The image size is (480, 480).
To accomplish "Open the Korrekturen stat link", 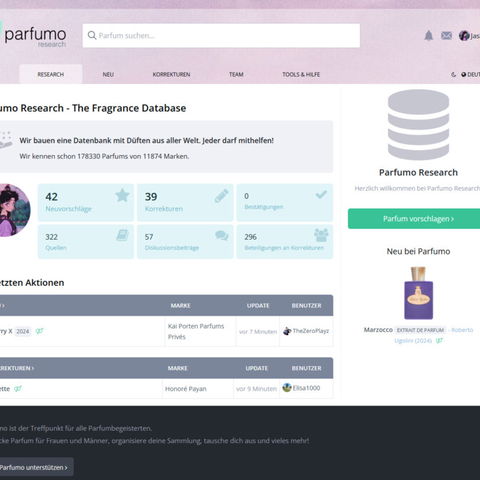I will click(x=164, y=209).
